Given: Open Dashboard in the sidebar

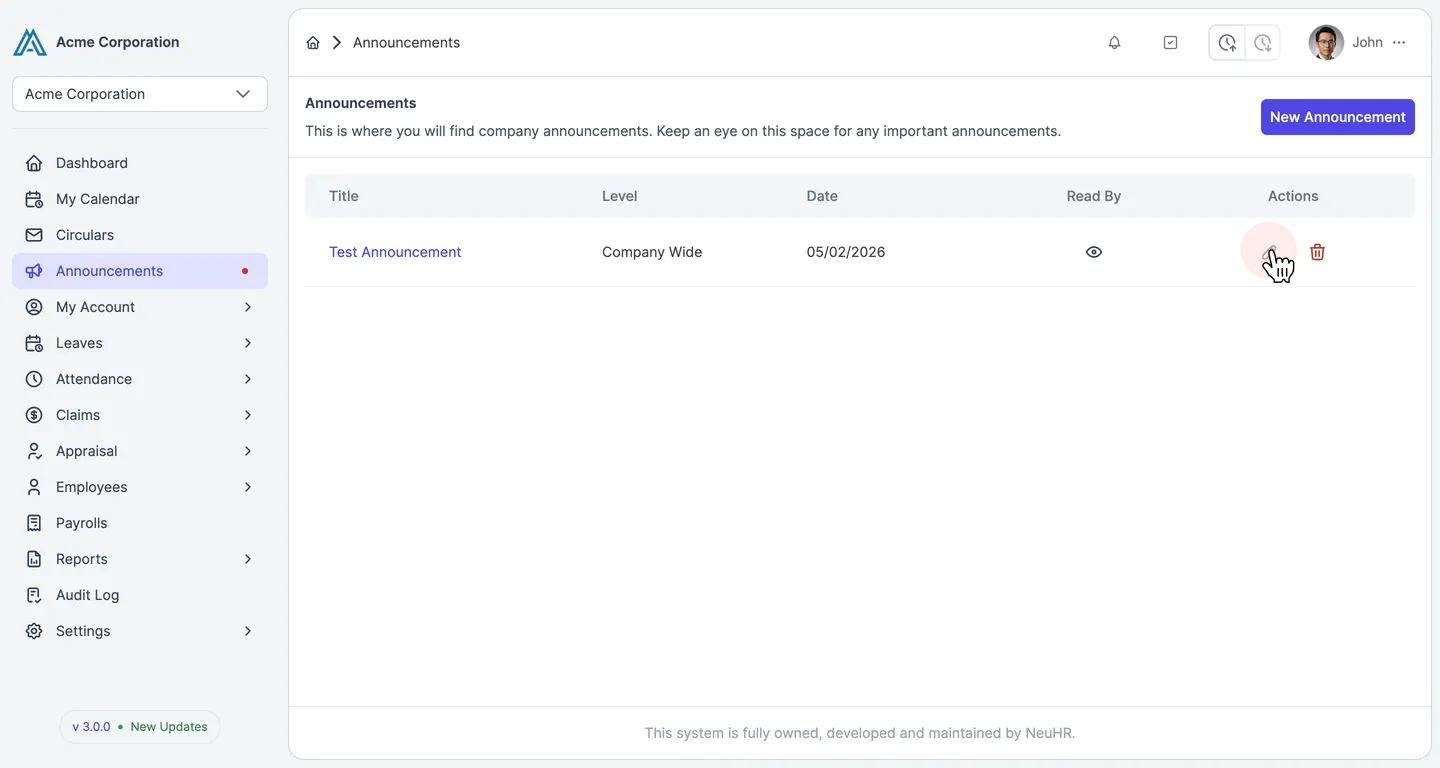Looking at the screenshot, I should pos(140,163).
